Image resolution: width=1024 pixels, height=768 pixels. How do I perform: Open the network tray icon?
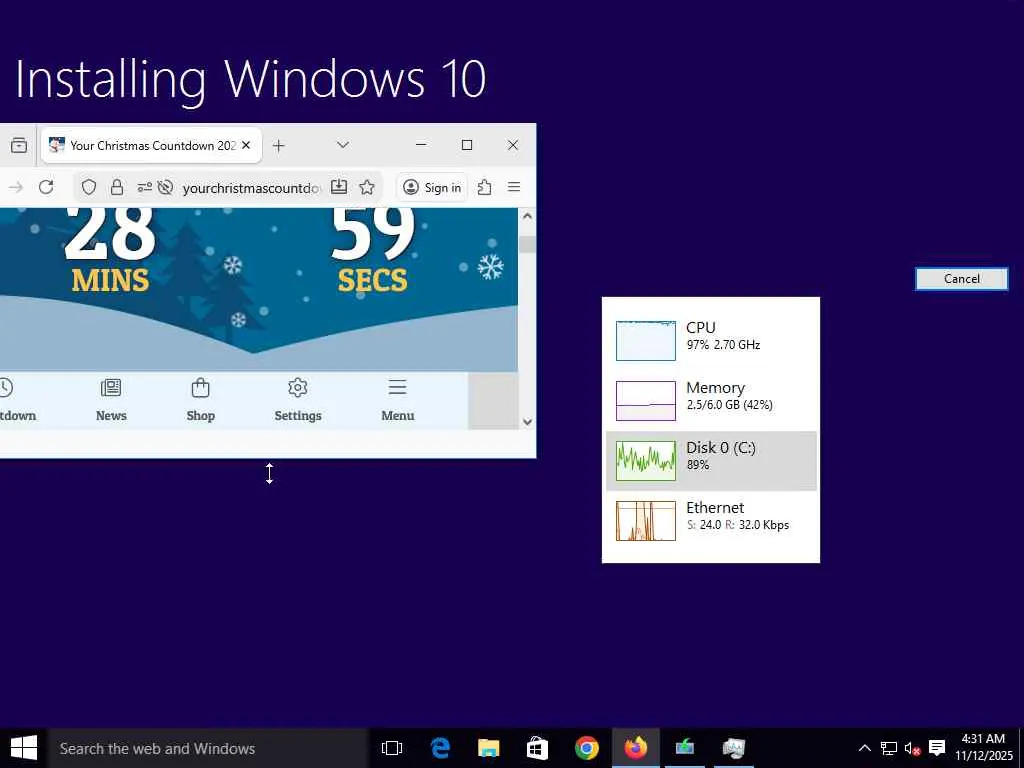click(888, 748)
